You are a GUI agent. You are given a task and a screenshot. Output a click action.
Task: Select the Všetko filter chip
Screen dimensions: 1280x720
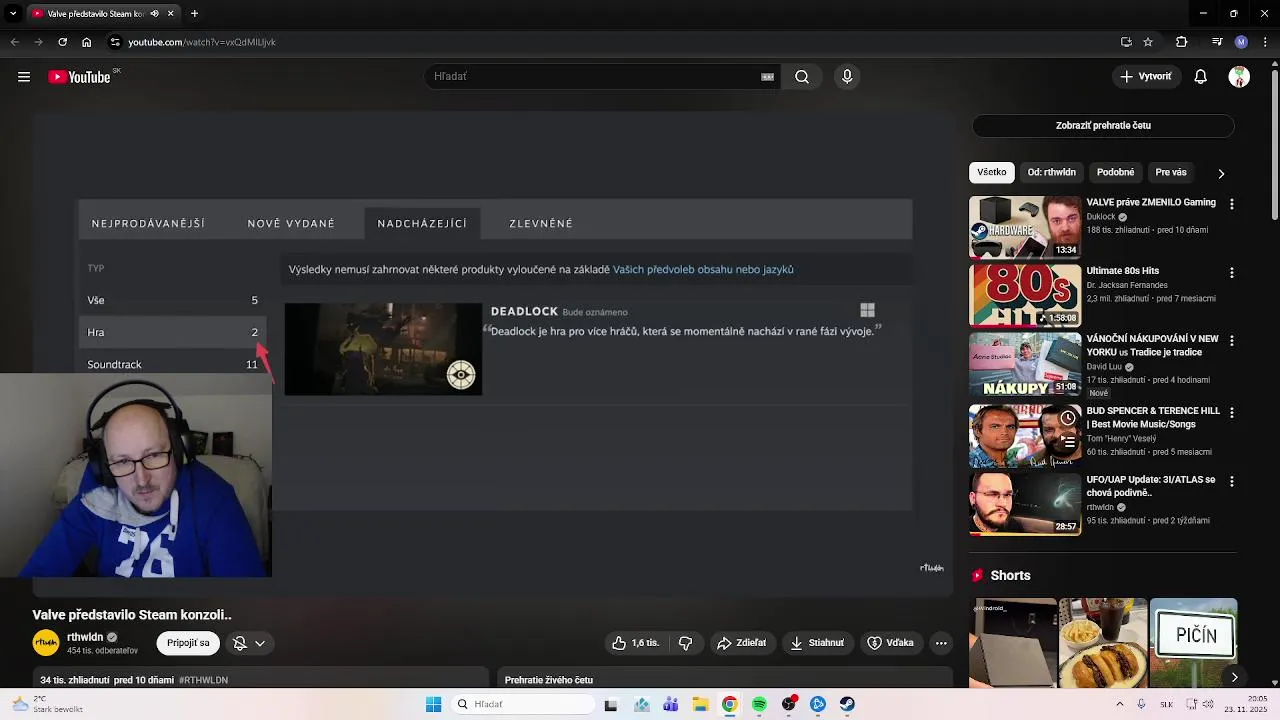991,172
